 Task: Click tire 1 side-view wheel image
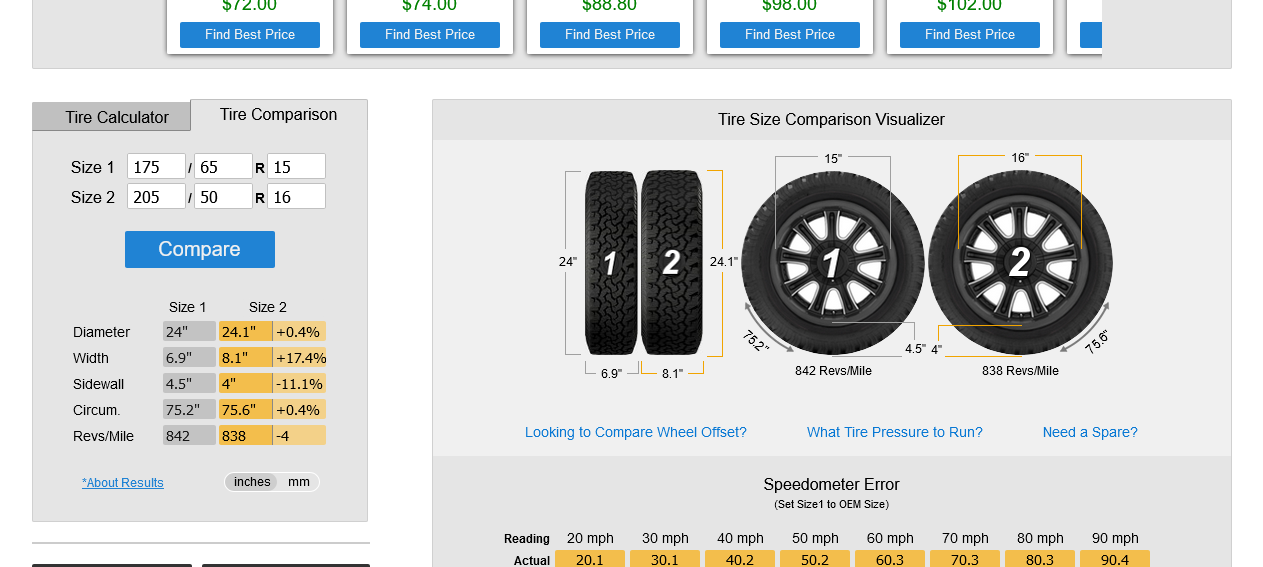click(x=832, y=263)
